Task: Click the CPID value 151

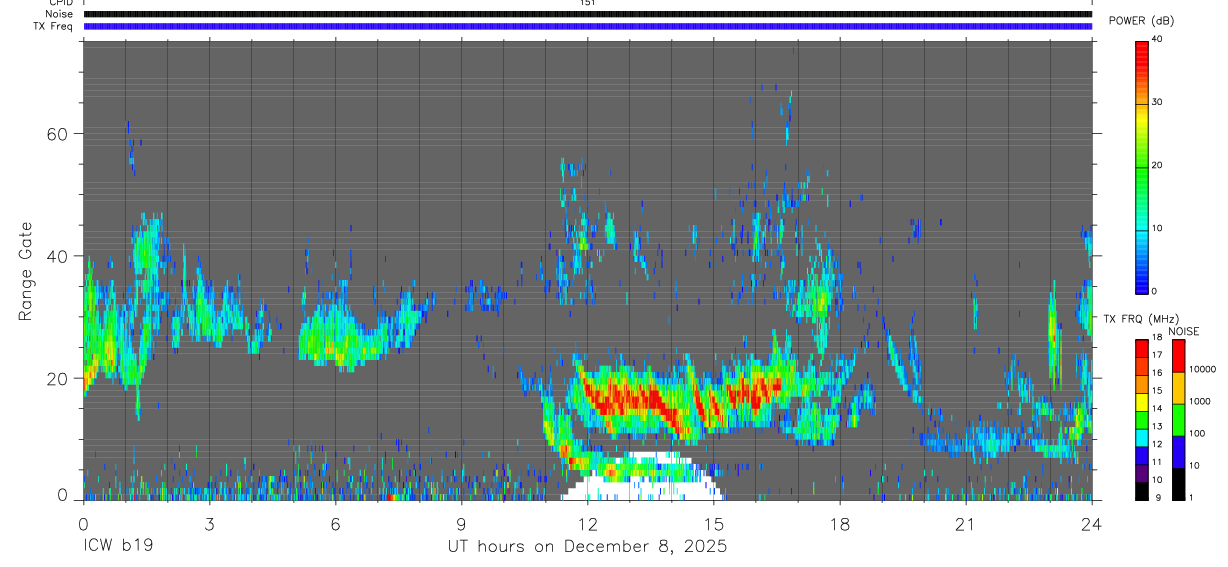Action: click(587, 4)
